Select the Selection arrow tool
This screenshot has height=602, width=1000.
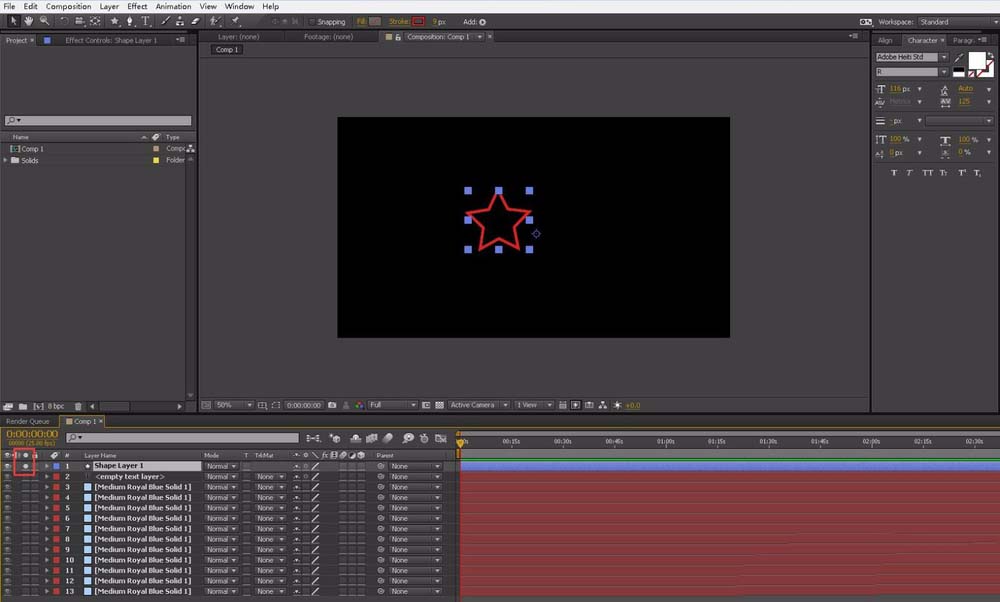pyautogui.click(x=13, y=21)
